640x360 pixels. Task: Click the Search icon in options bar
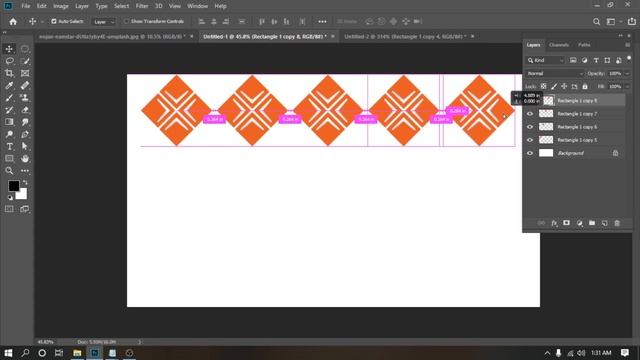pyautogui.click(x=596, y=22)
